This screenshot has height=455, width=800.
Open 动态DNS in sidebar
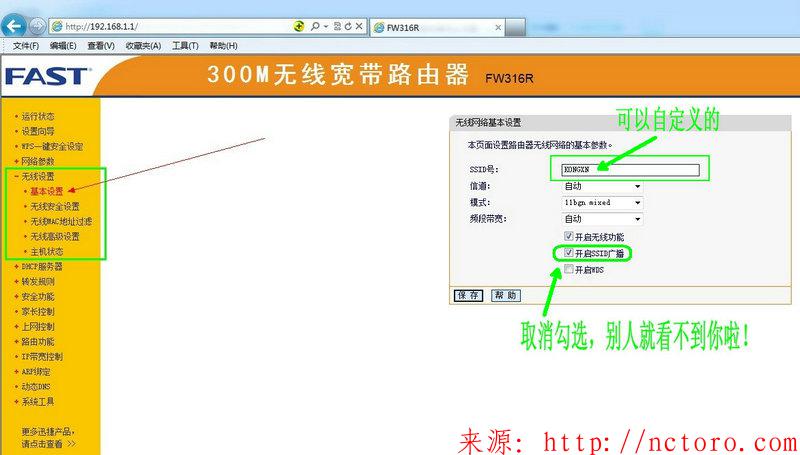(x=36, y=387)
